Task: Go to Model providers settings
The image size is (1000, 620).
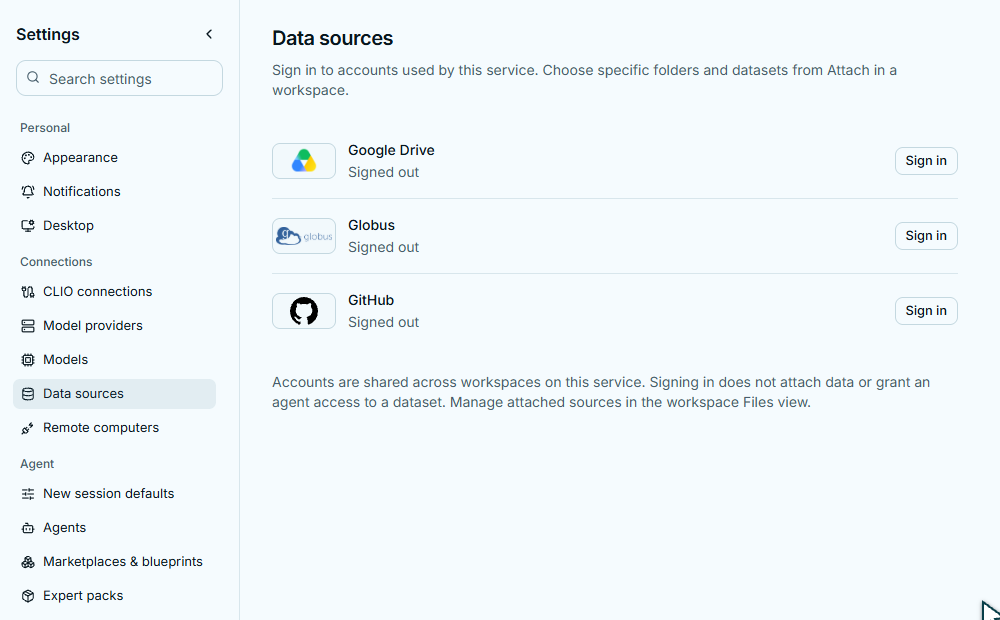Action: click(115, 326)
